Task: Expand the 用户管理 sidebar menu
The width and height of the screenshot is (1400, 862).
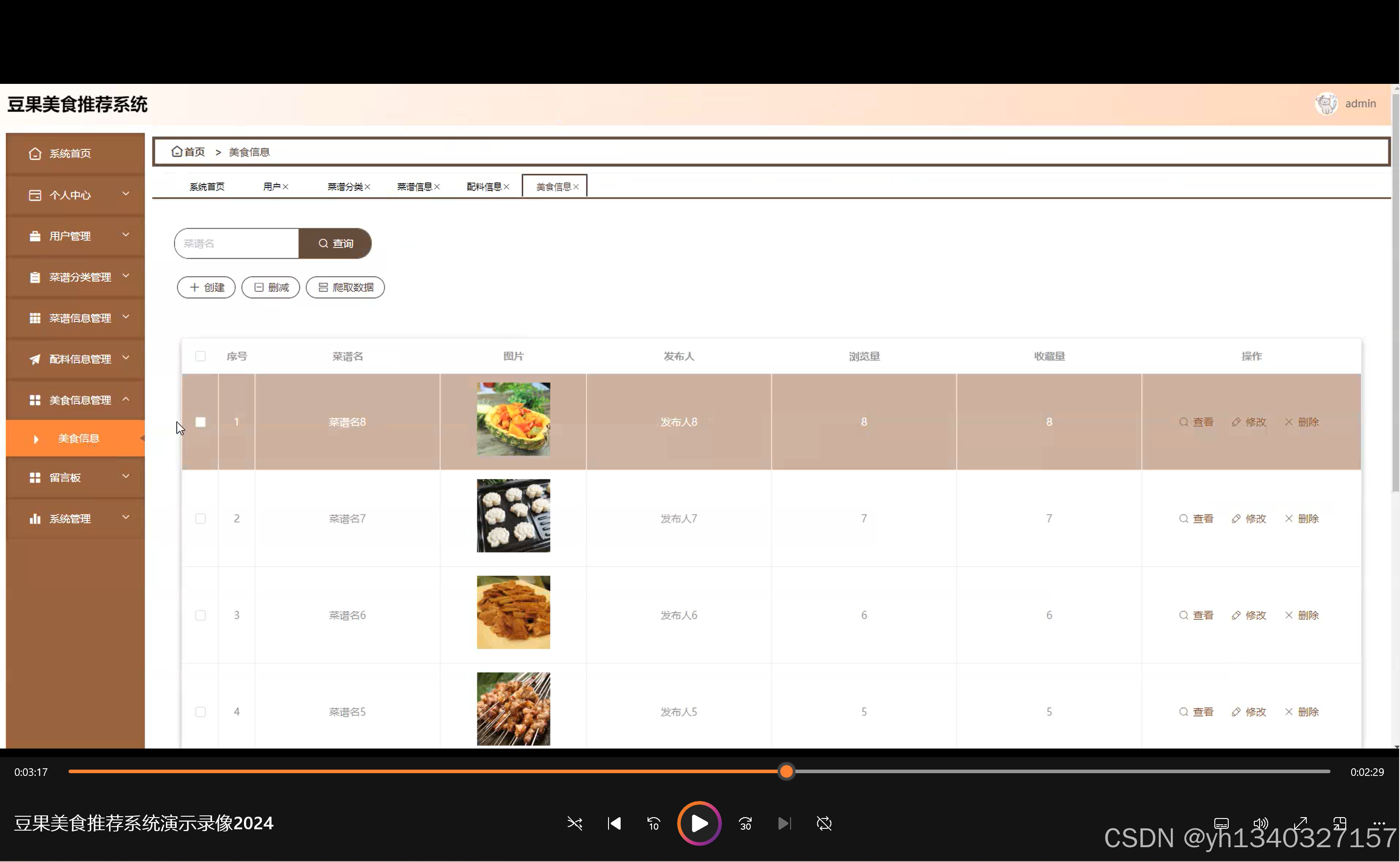Action: coord(75,235)
